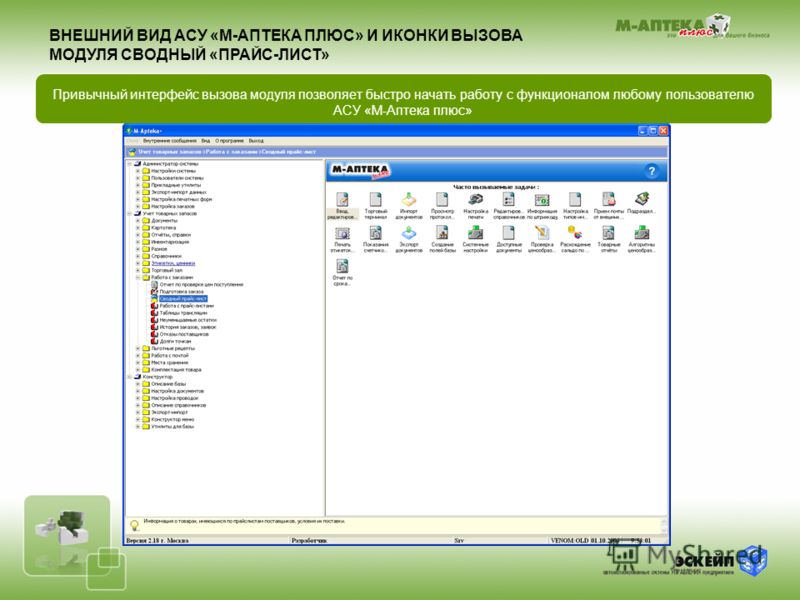Expand the Льготные рецепты folder
The height and width of the screenshot is (600, 800).
click(x=138, y=348)
